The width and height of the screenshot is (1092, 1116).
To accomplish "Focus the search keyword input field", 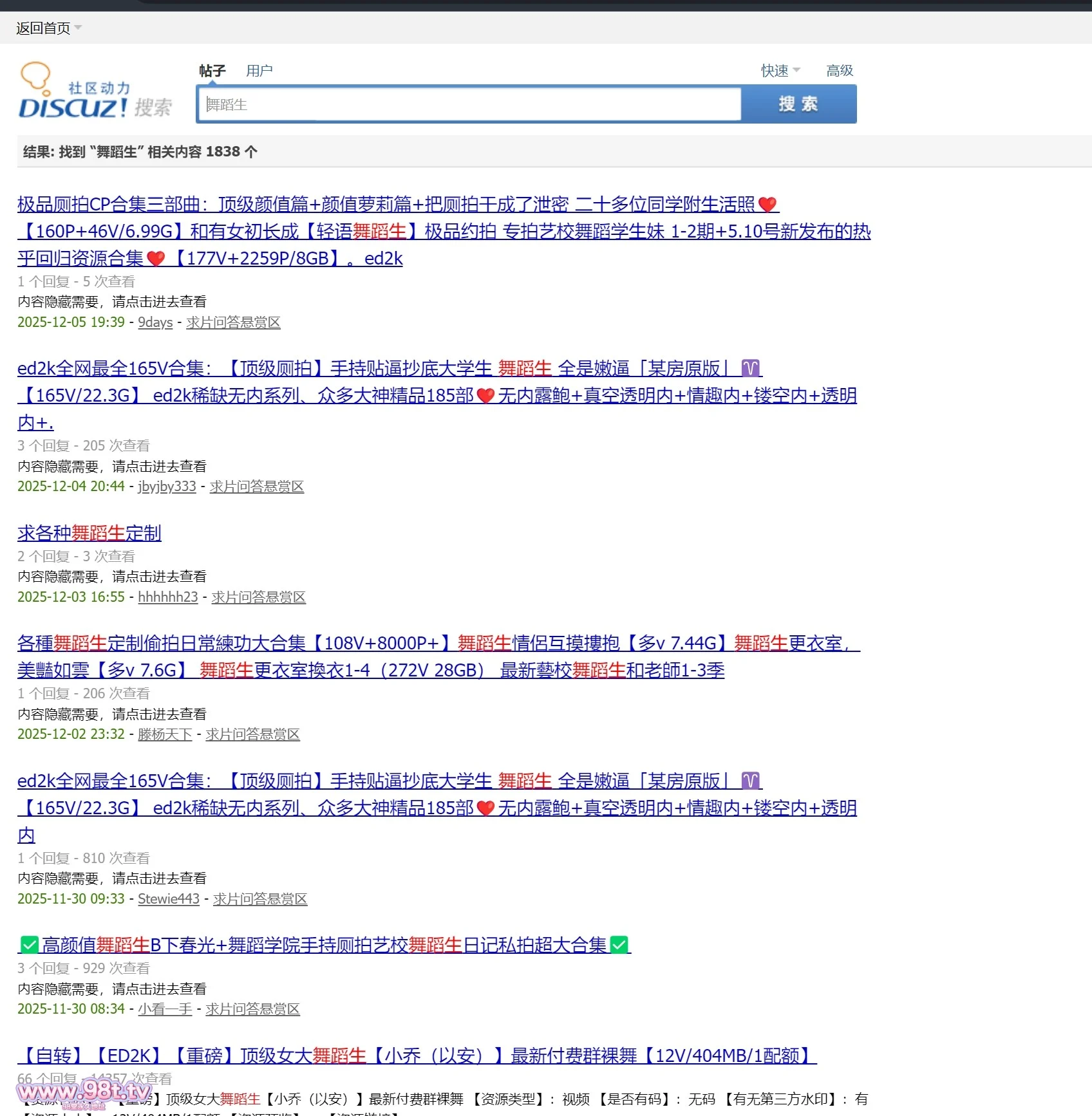I will [470, 105].
